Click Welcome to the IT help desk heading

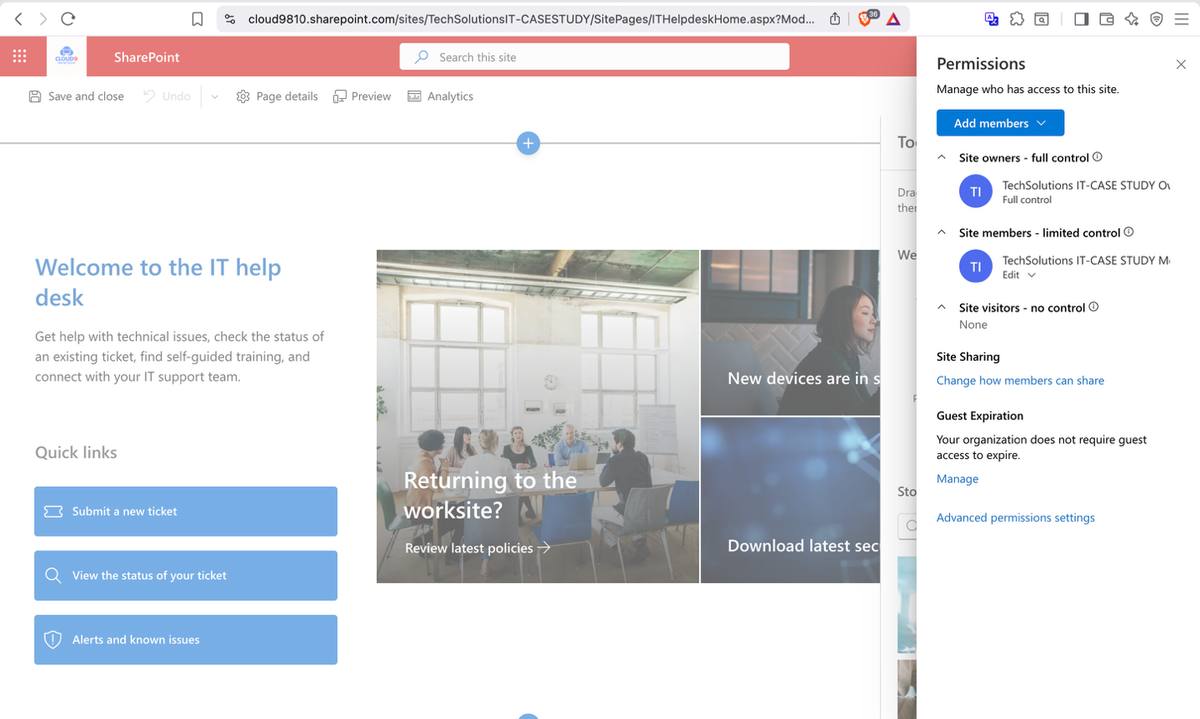158,282
